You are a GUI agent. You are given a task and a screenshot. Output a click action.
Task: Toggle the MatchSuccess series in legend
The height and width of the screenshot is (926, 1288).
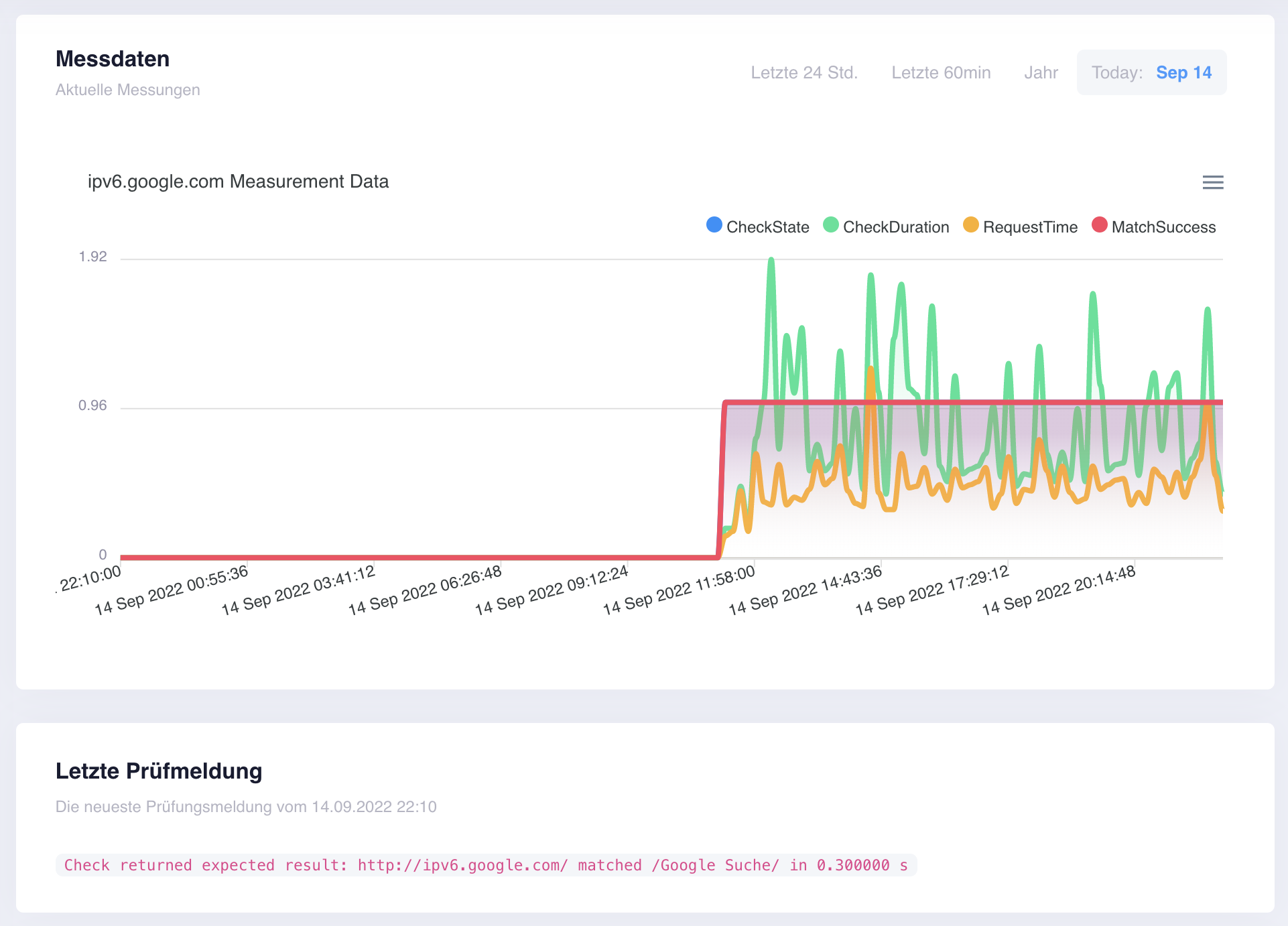[1153, 226]
